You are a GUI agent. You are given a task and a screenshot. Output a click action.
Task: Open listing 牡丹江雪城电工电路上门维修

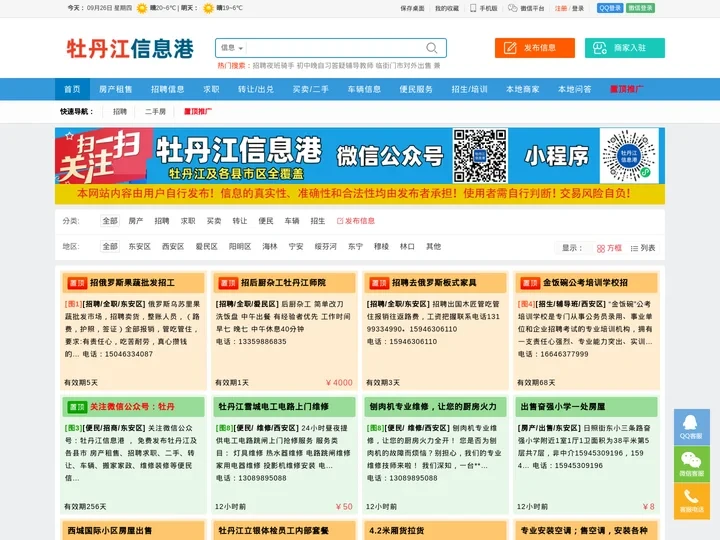[x=274, y=407]
